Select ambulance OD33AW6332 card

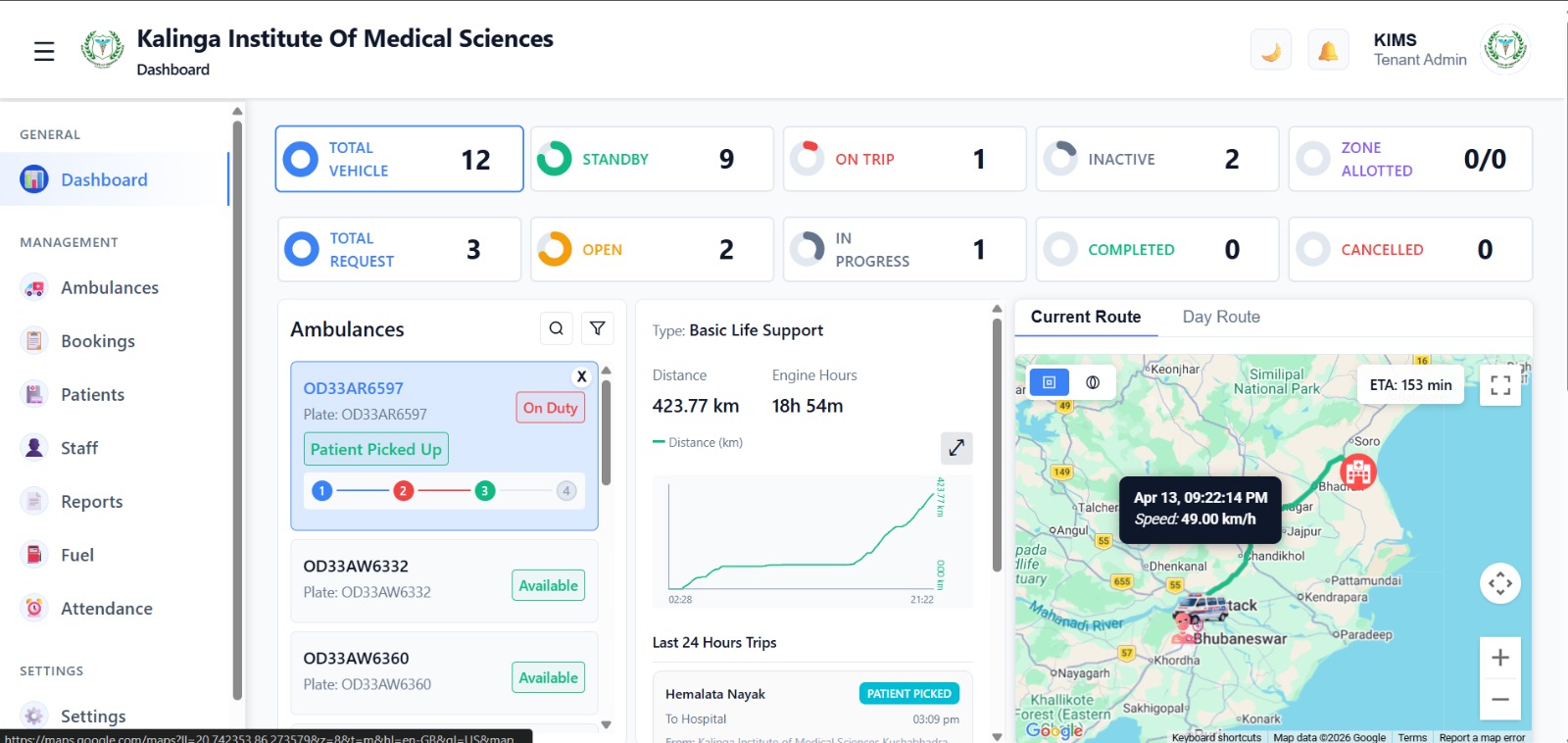(x=444, y=580)
